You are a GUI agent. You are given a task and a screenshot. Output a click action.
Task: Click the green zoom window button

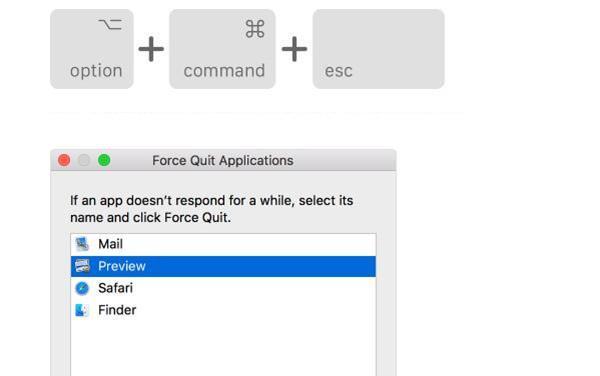tap(104, 160)
